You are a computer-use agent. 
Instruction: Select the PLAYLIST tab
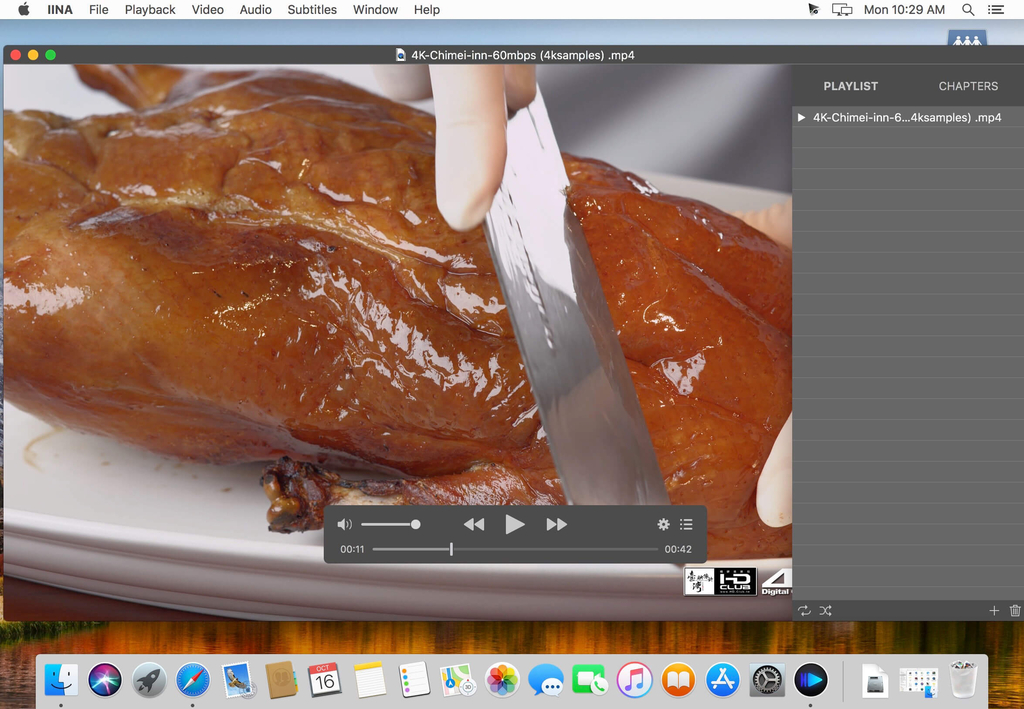pos(850,86)
